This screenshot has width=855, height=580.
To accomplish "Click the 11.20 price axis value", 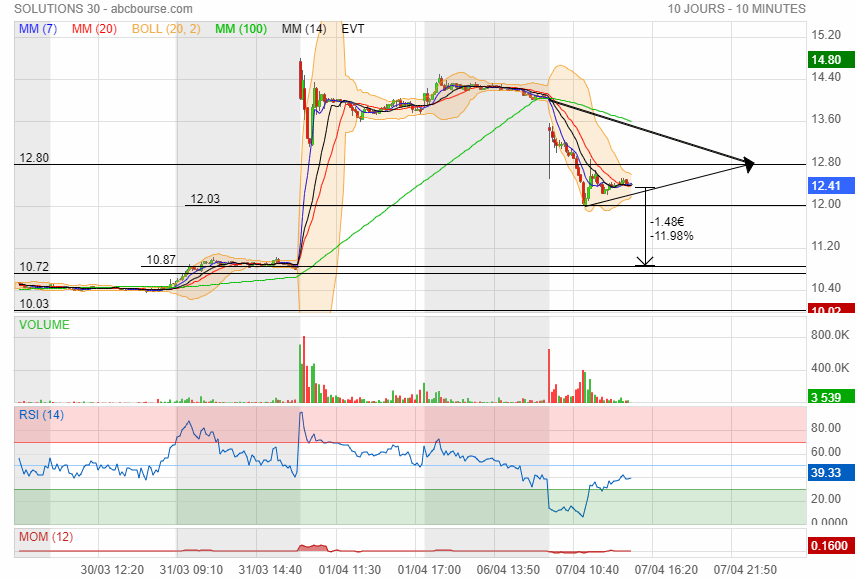I will coord(826,246).
